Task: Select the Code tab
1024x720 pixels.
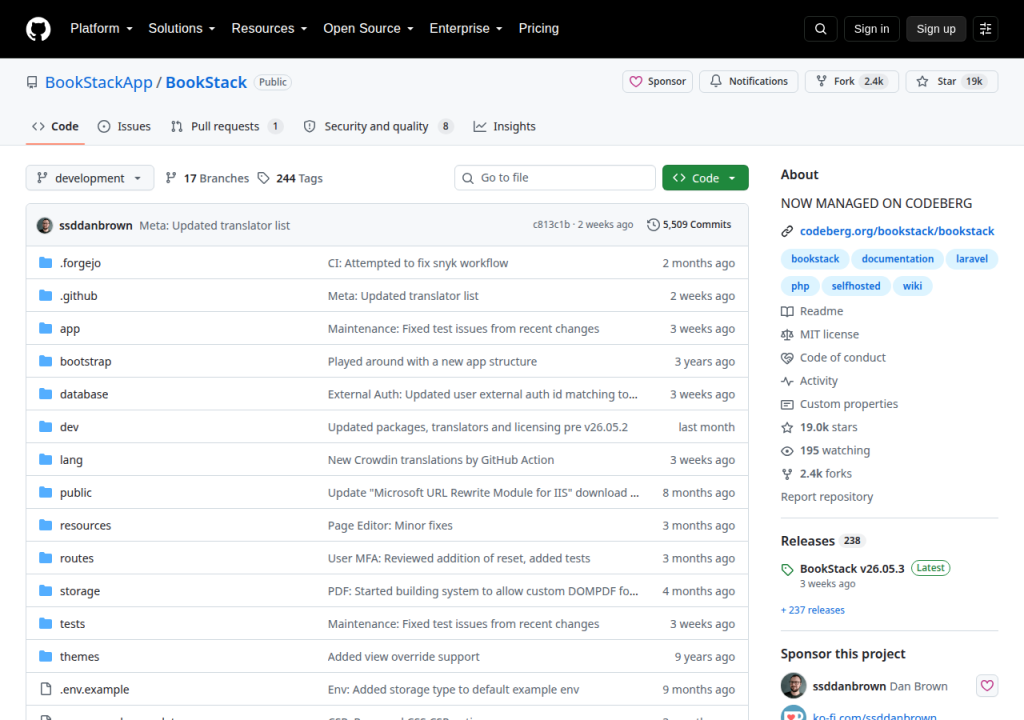Action: pyautogui.click(x=56, y=127)
